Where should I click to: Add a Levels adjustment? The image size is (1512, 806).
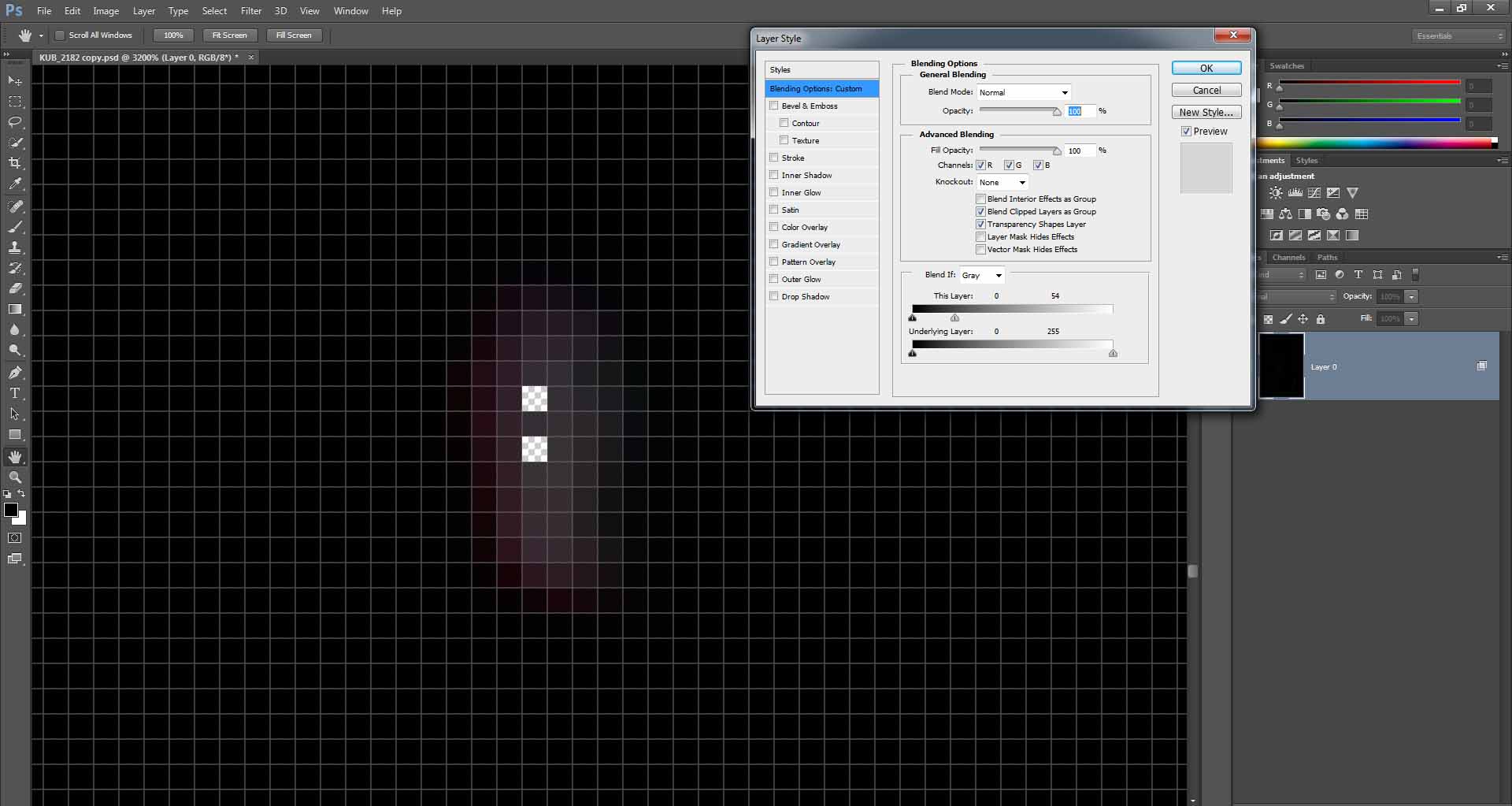tap(1295, 193)
